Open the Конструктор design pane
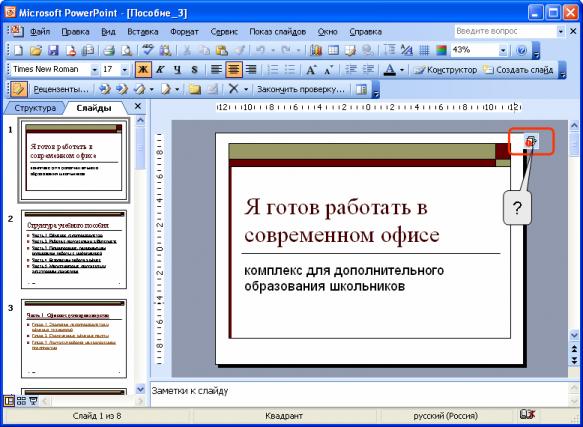Viewport: 583px width, 427px height. (x=445, y=70)
